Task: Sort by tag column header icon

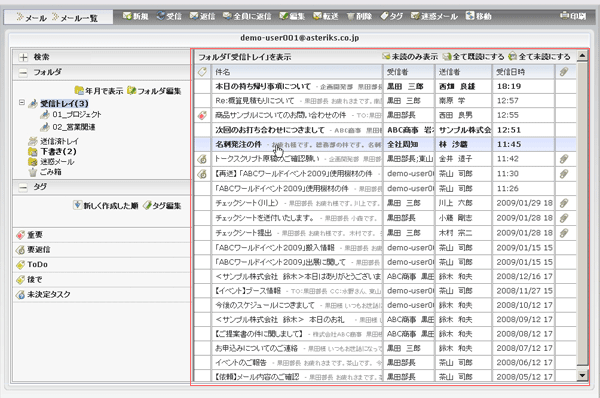Action: tap(202, 72)
